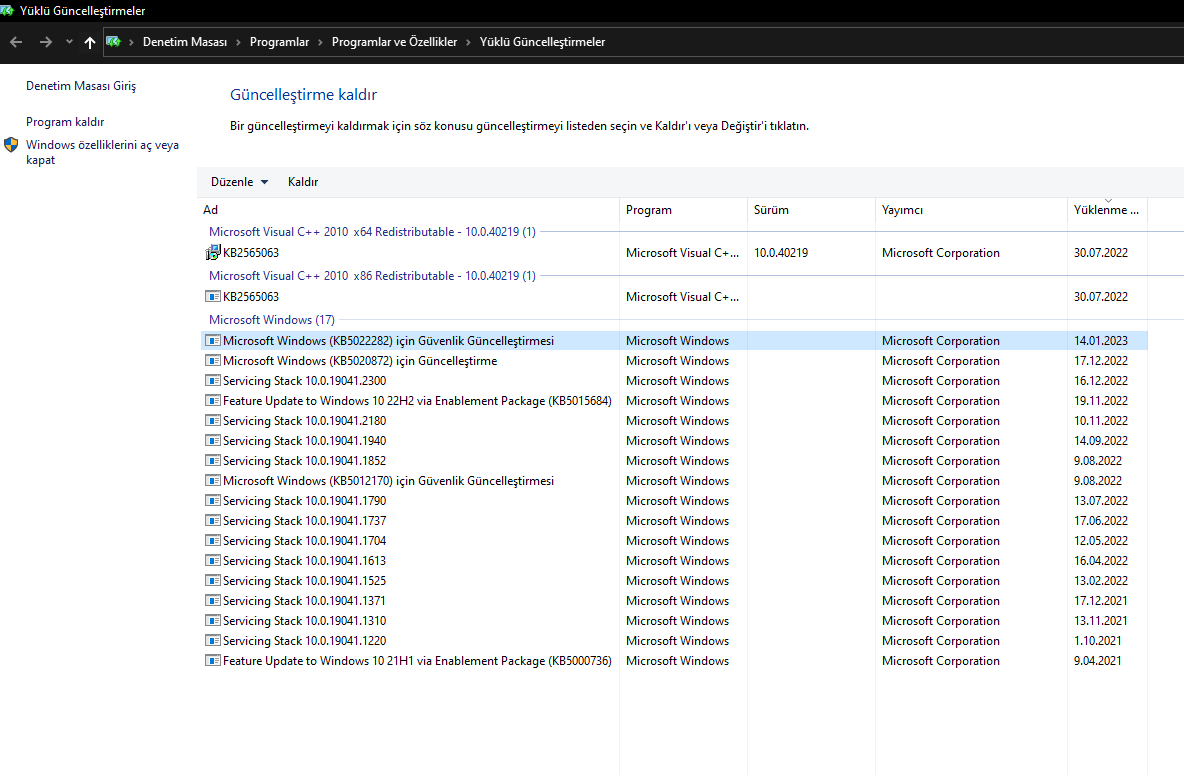Click icon of KB5020872 update
Image resolution: width=1184 pixels, height=775 pixels.
[x=213, y=361]
